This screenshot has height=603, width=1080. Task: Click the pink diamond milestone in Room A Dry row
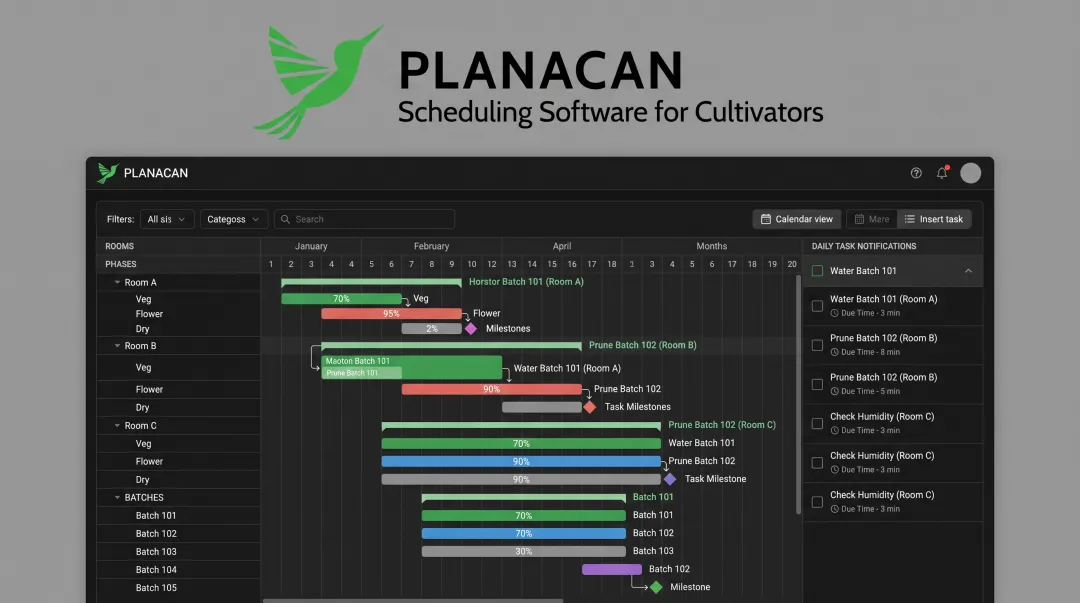471,329
